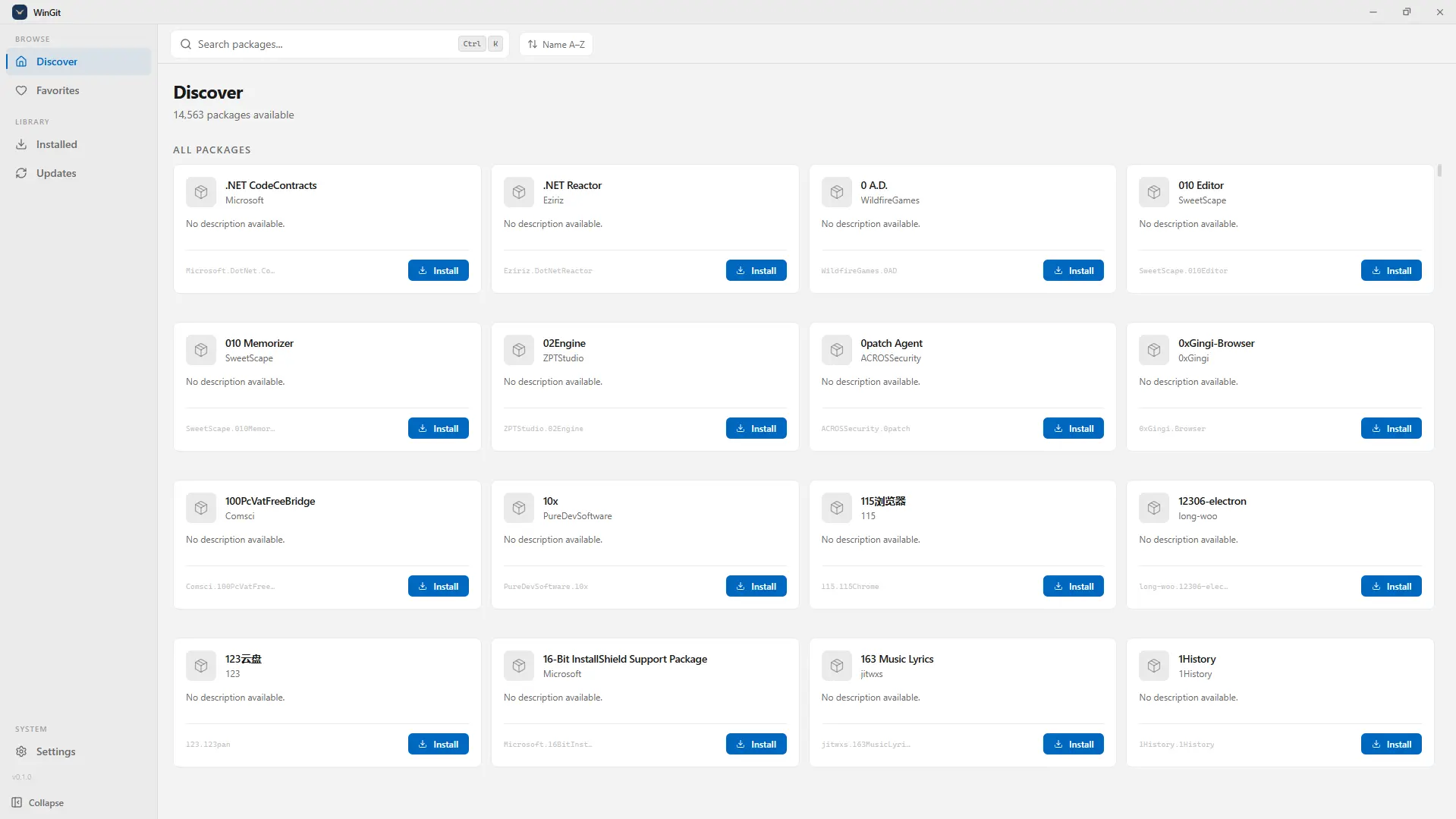Install 163 Music Lyrics package

(x=1074, y=744)
